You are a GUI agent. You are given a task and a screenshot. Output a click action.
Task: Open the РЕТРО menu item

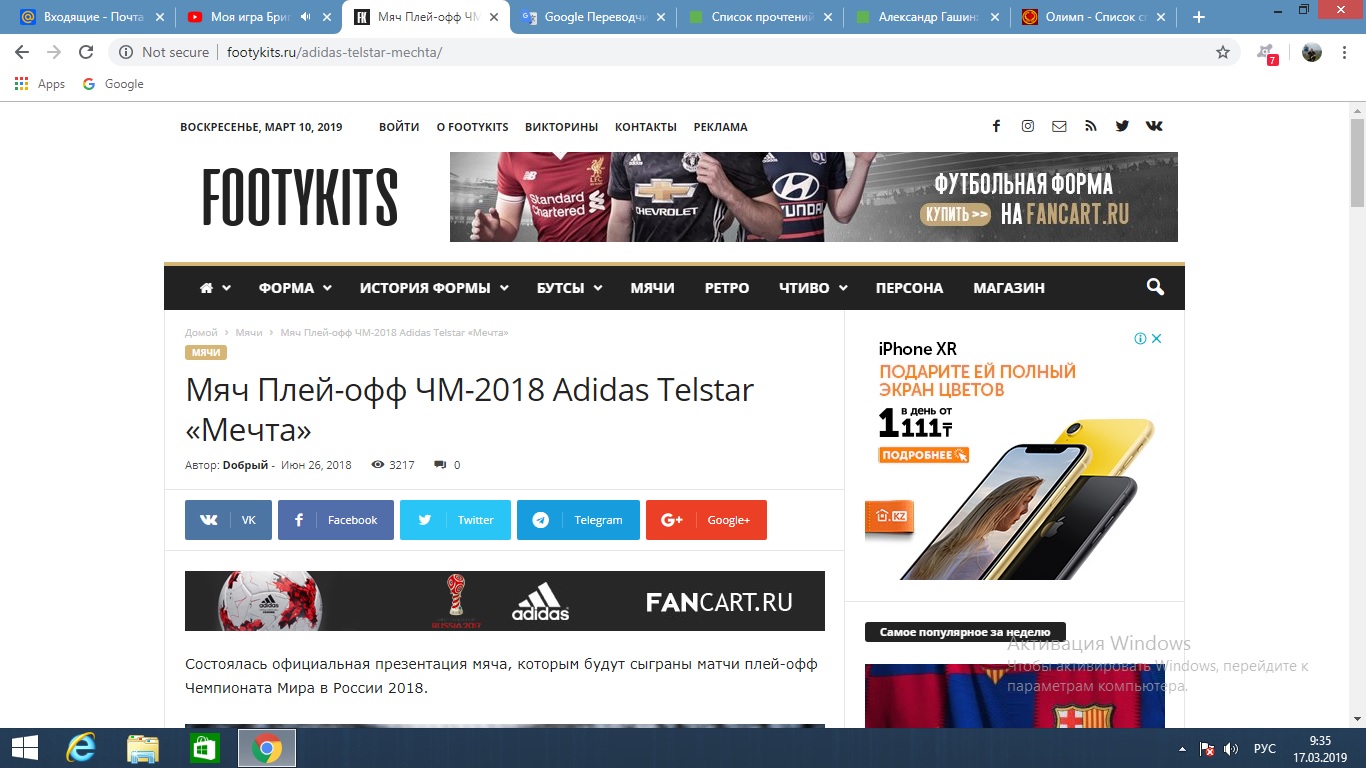(x=727, y=288)
